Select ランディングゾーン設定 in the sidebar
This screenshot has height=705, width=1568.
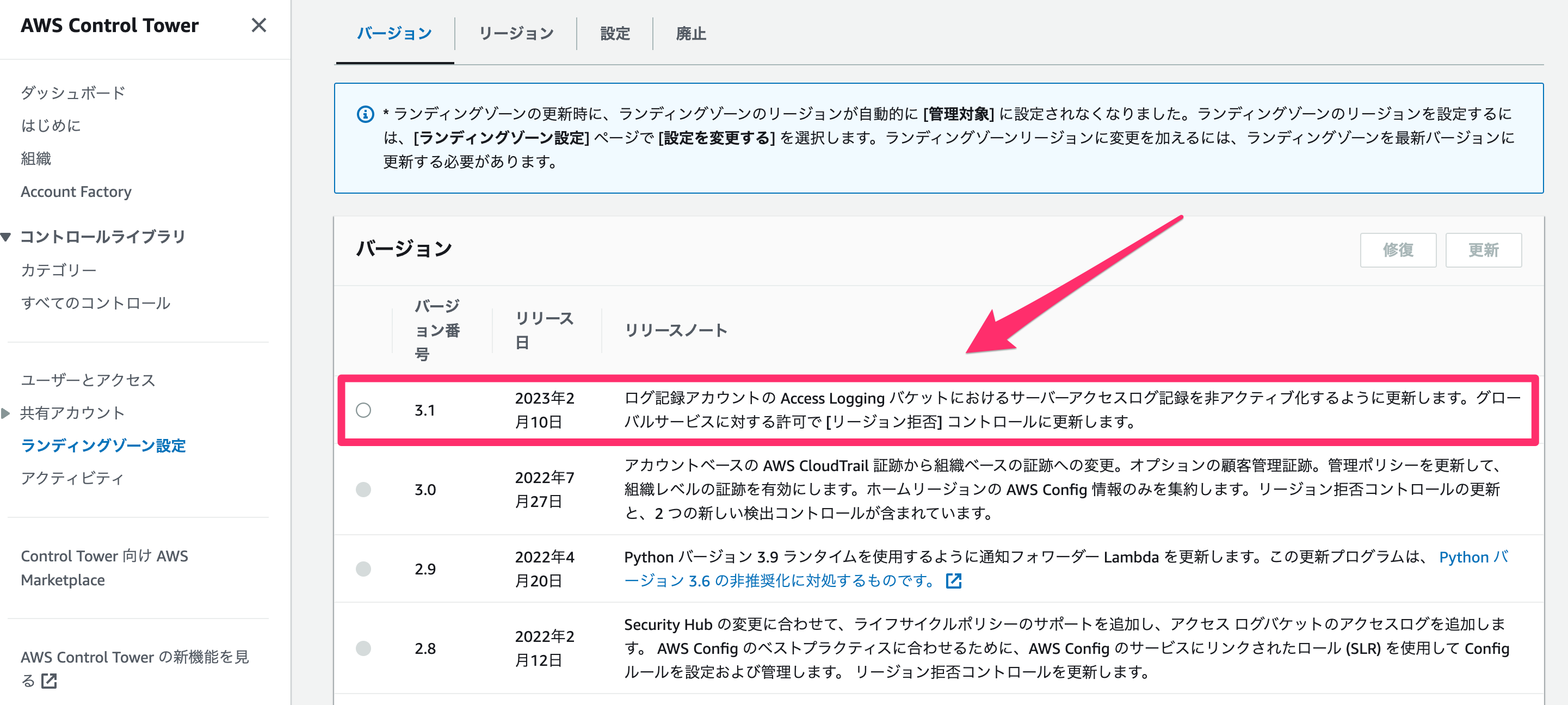click(103, 446)
